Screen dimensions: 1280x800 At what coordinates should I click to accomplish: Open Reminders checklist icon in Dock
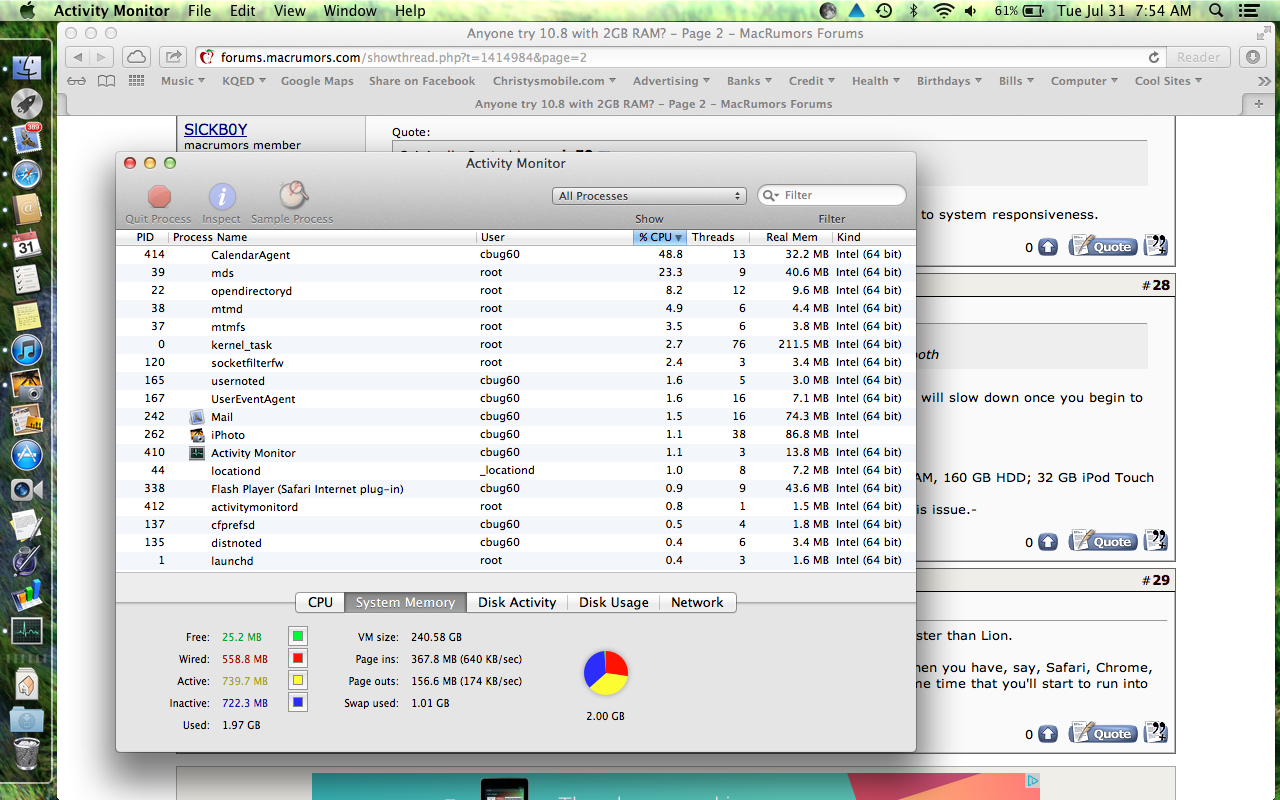click(27, 278)
